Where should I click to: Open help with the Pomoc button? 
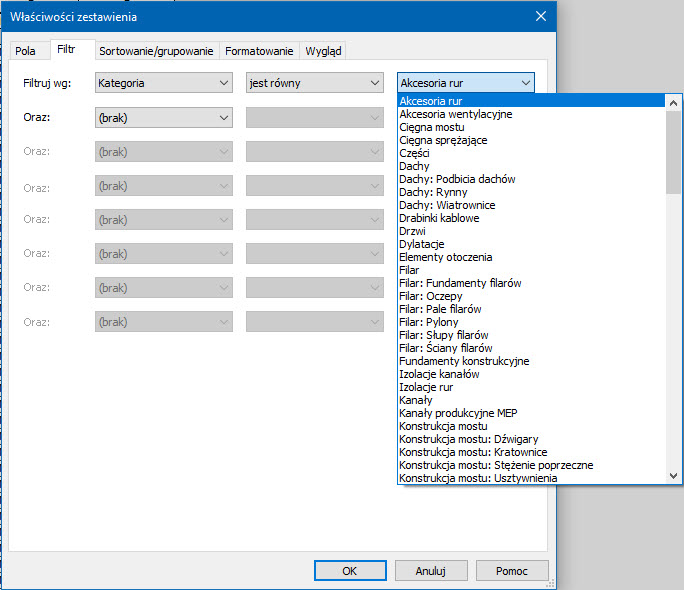coord(511,571)
